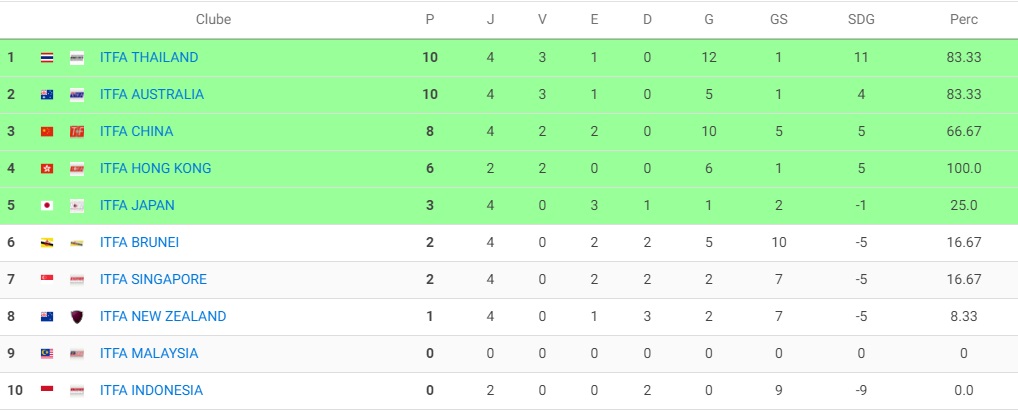Open the ITFA THAILAND team link

pos(149,58)
